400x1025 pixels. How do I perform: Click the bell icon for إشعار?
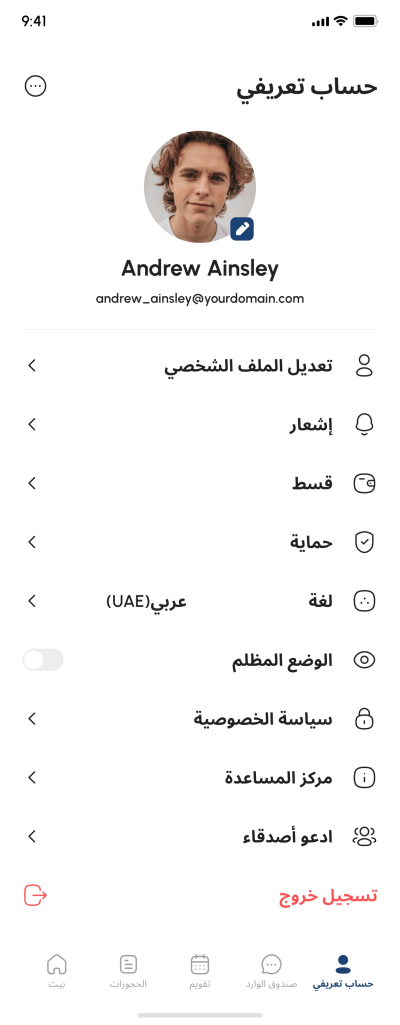tap(364, 425)
